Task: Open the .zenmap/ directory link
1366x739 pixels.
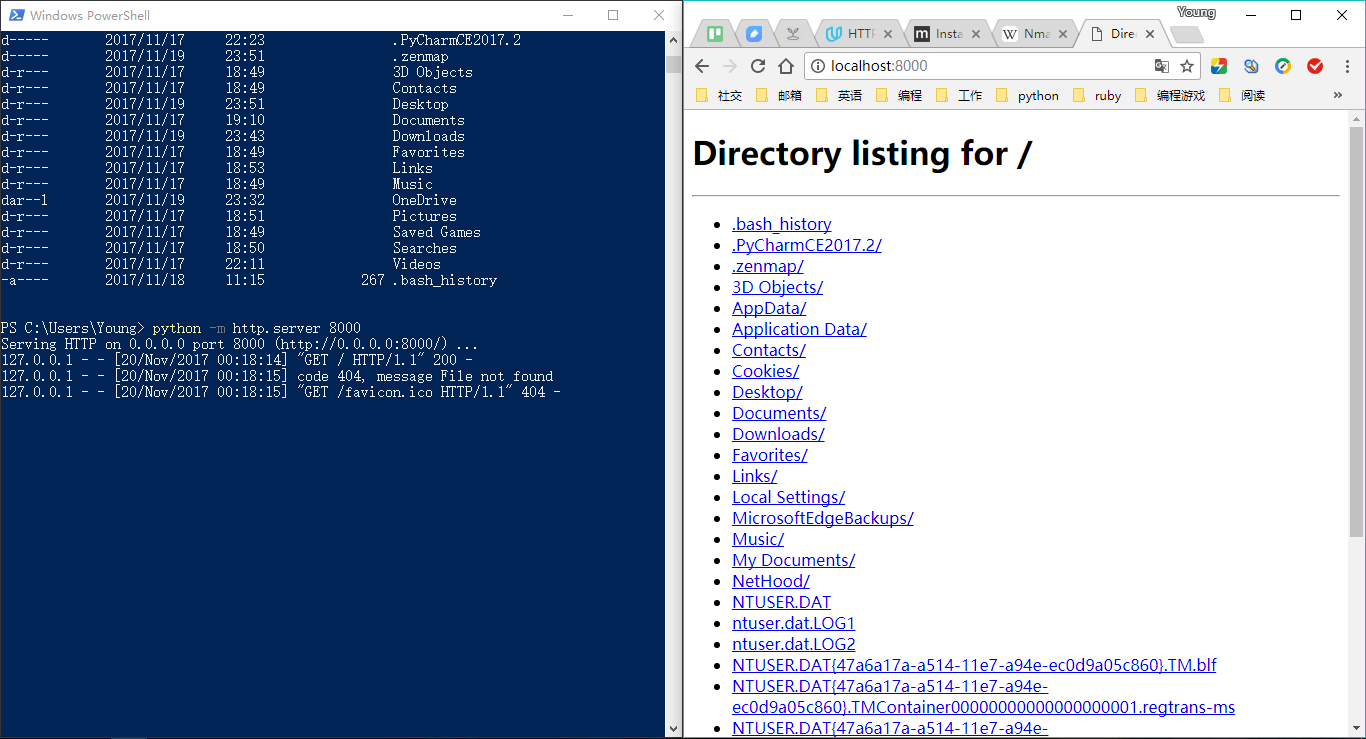Action: click(x=768, y=266)
